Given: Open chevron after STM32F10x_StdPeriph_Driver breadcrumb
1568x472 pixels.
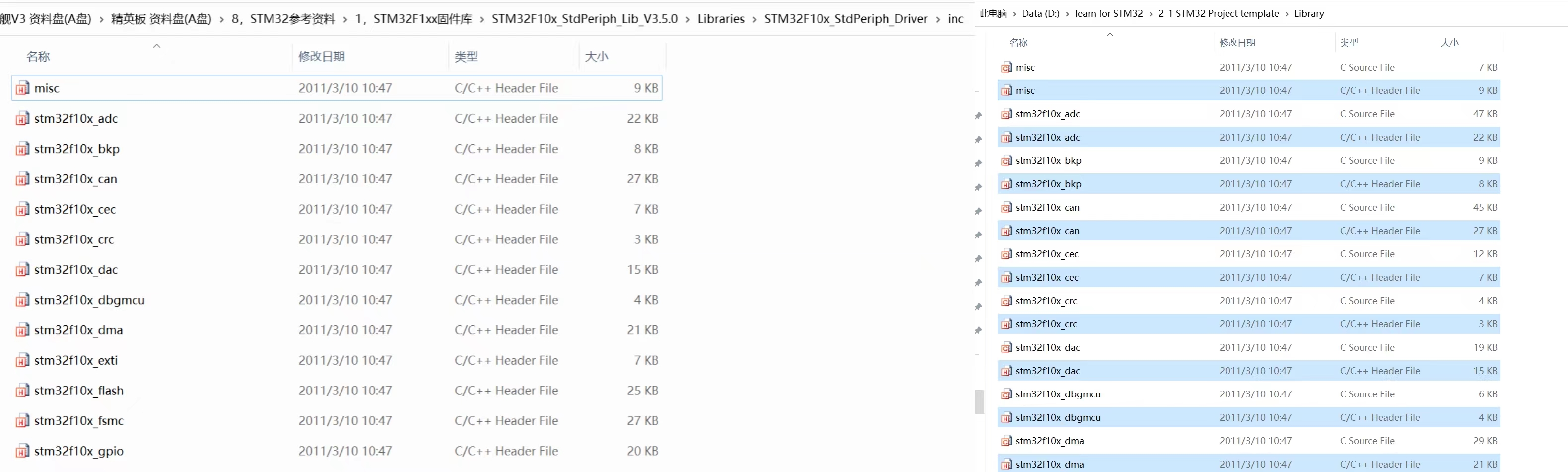Looking at the screenshot, I should point(938,19).
